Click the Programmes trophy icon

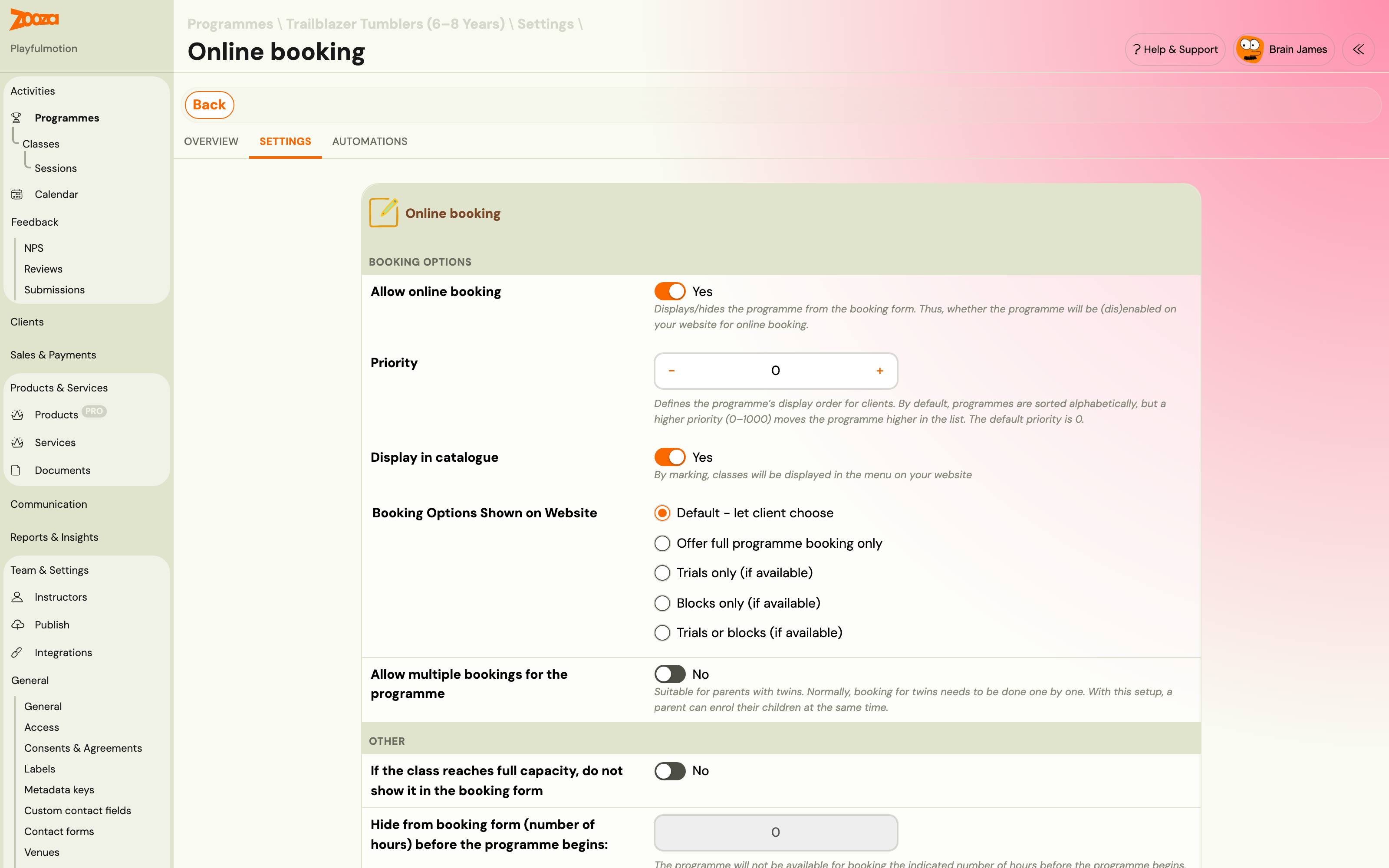click(16, 118)
